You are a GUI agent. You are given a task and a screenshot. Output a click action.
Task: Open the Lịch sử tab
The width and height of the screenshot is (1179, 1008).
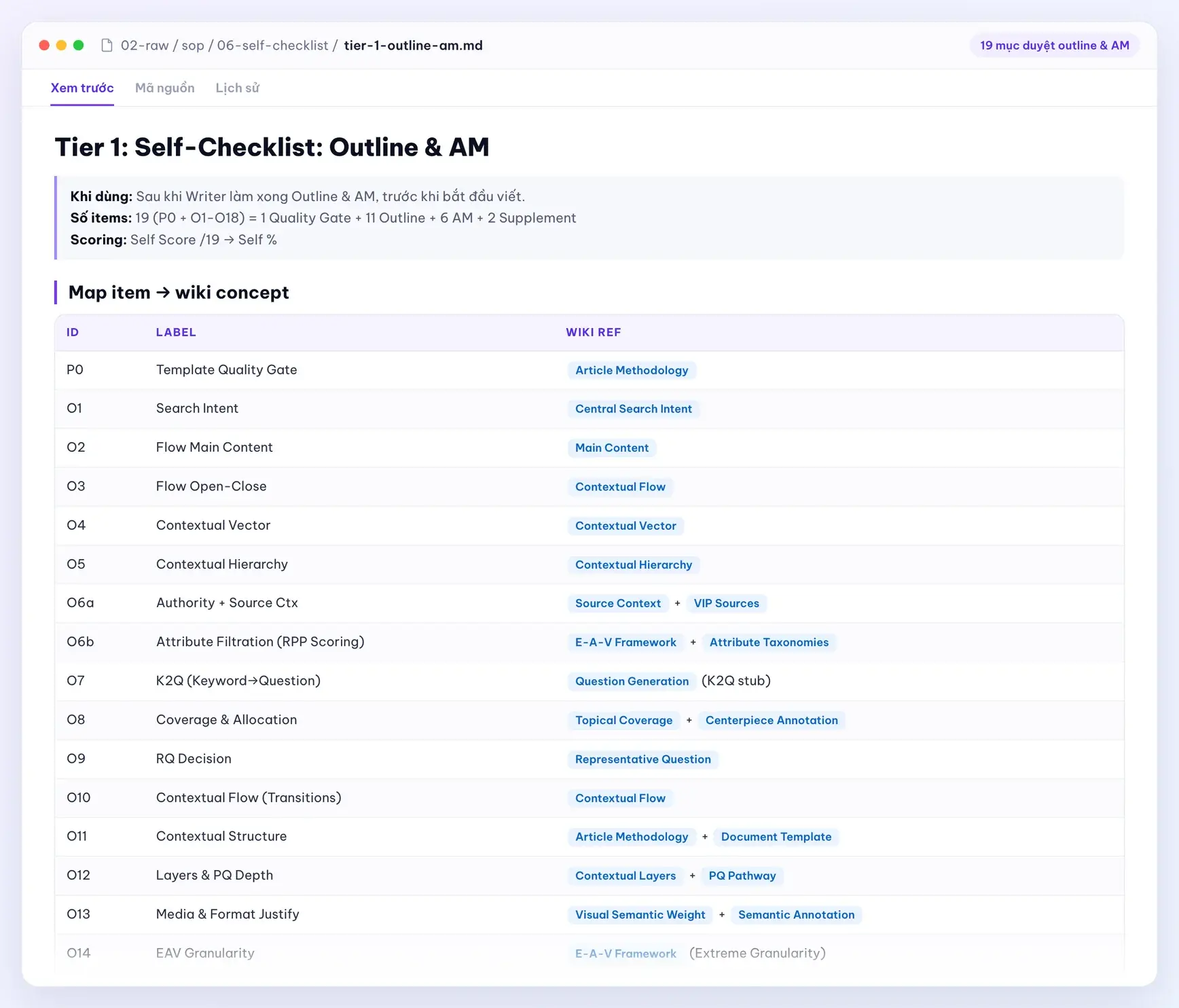tap(238, 88)
